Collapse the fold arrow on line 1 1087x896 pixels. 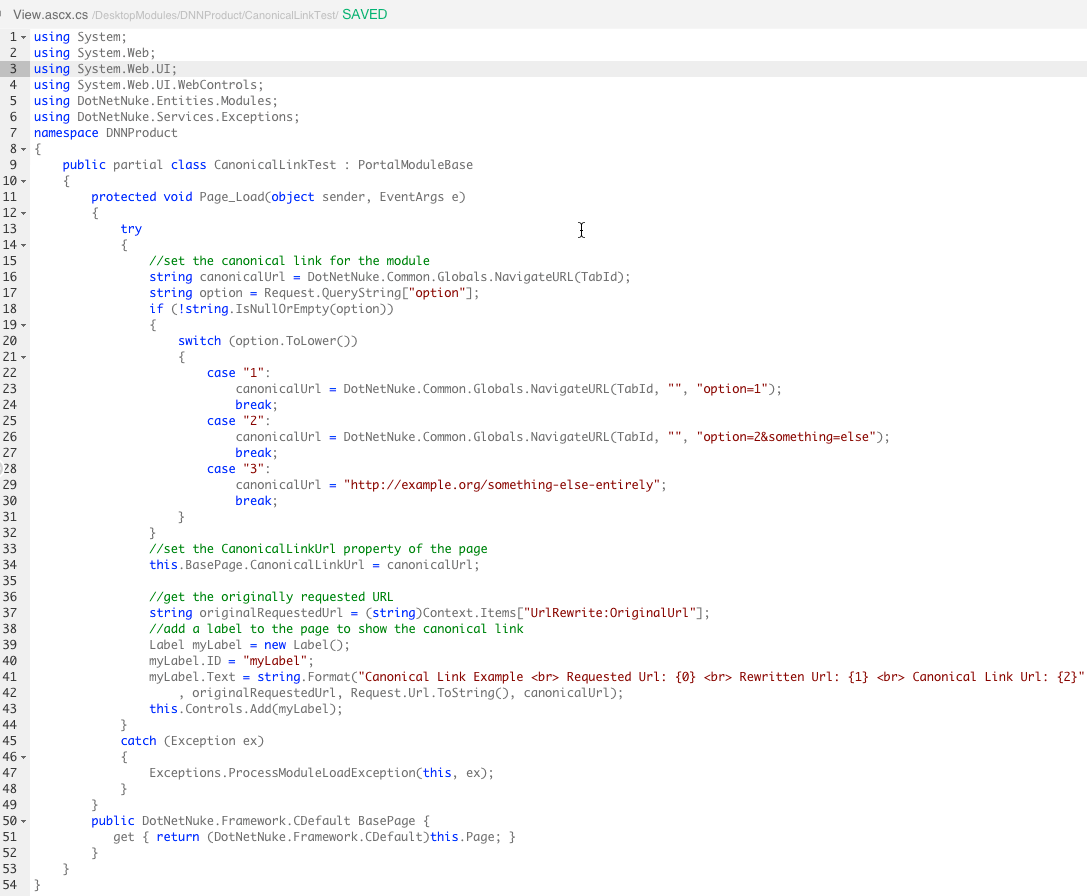click(x=24, y=37)
